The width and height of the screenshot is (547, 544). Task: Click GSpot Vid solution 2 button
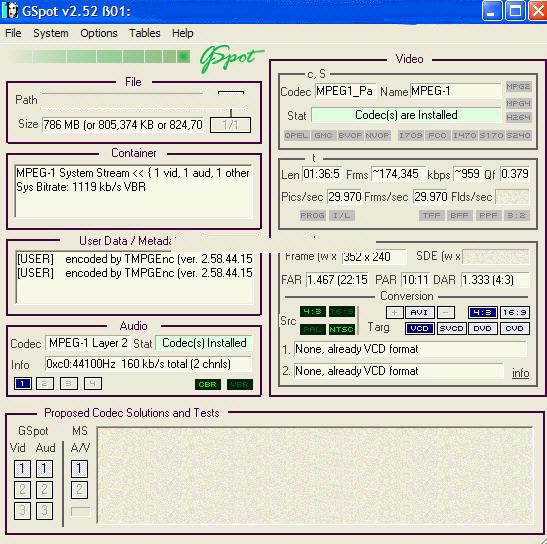[x=22, y=490]
